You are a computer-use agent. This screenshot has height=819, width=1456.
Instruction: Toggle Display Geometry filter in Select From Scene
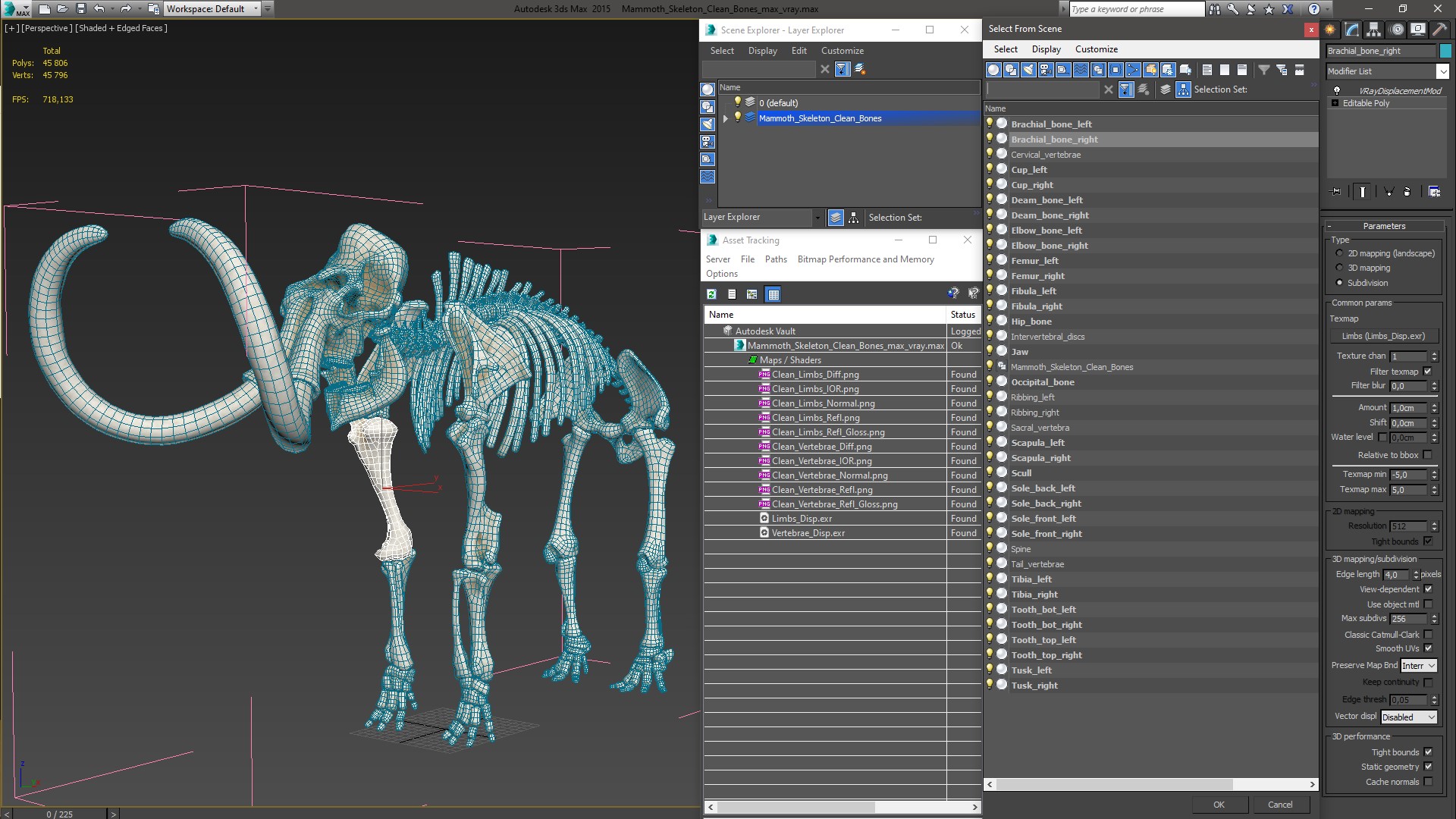point(993,70)
